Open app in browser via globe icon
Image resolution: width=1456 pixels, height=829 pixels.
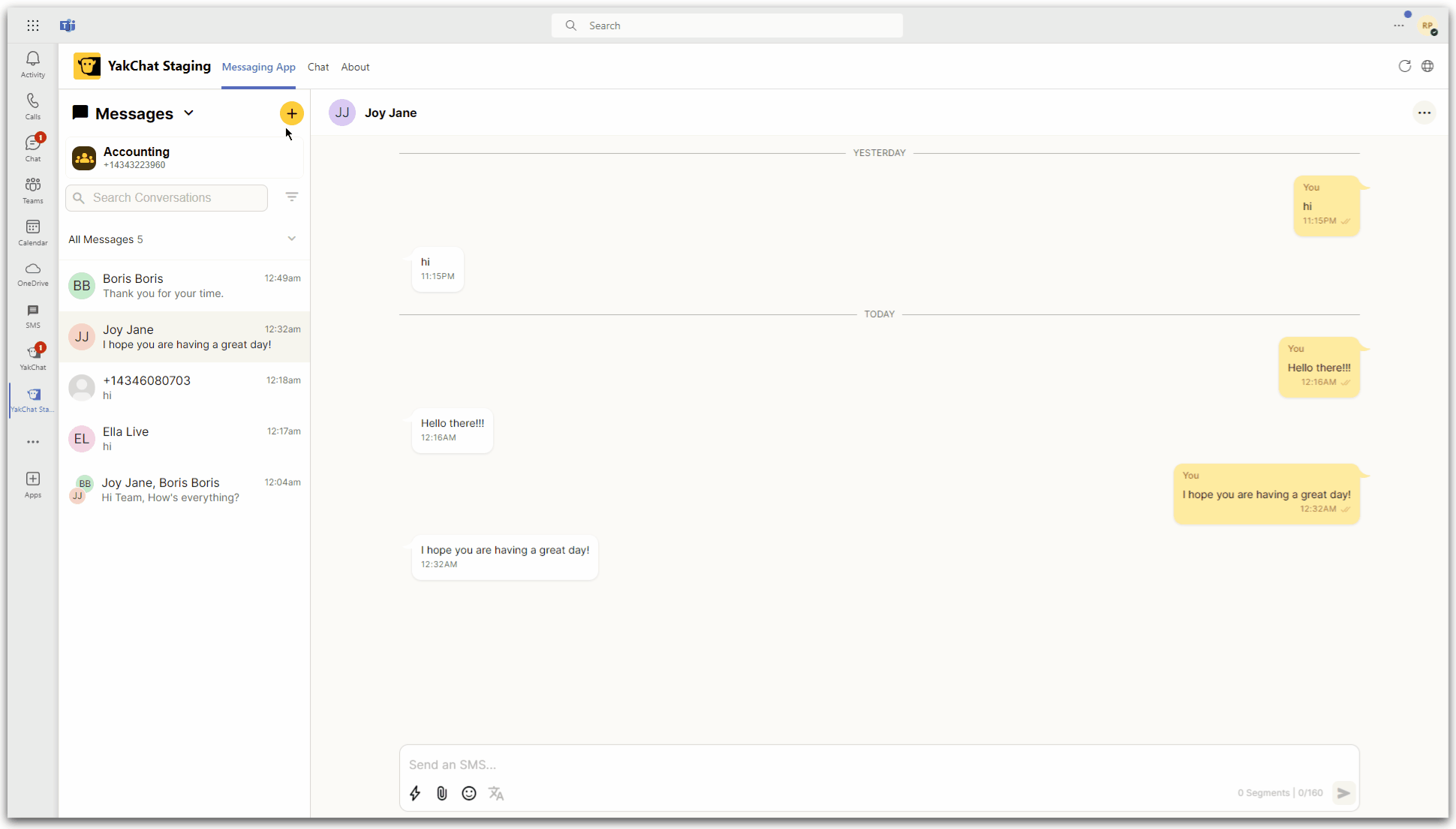(1427, 66)
